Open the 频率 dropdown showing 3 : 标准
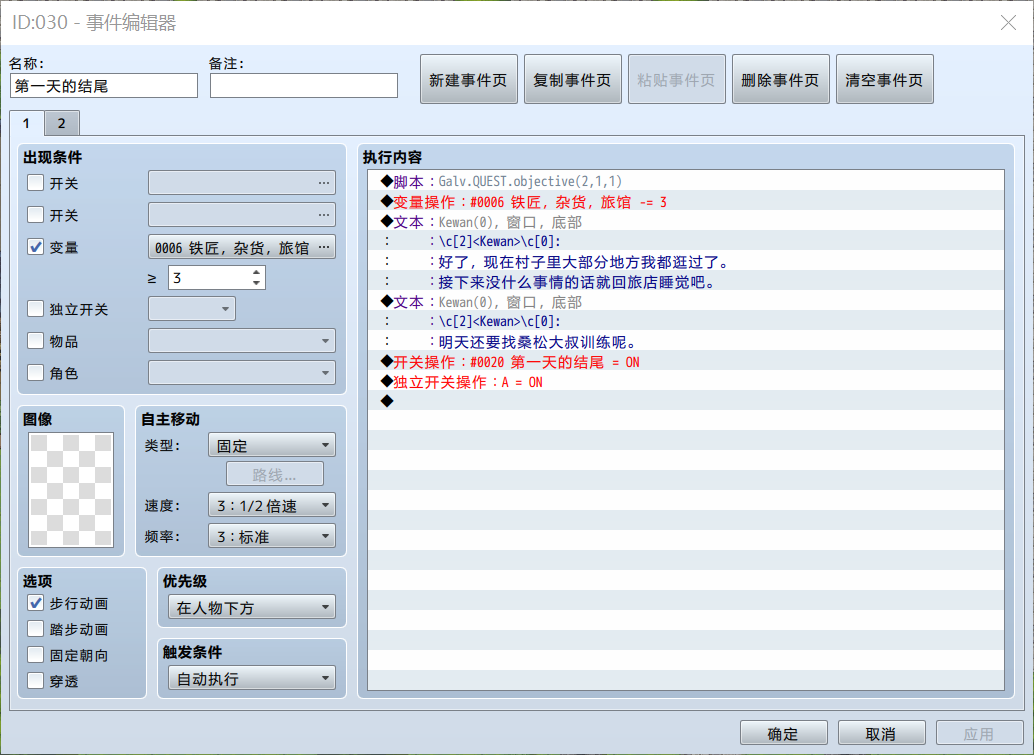This screenshot has height=755, width=1034. tap(272, 536)
